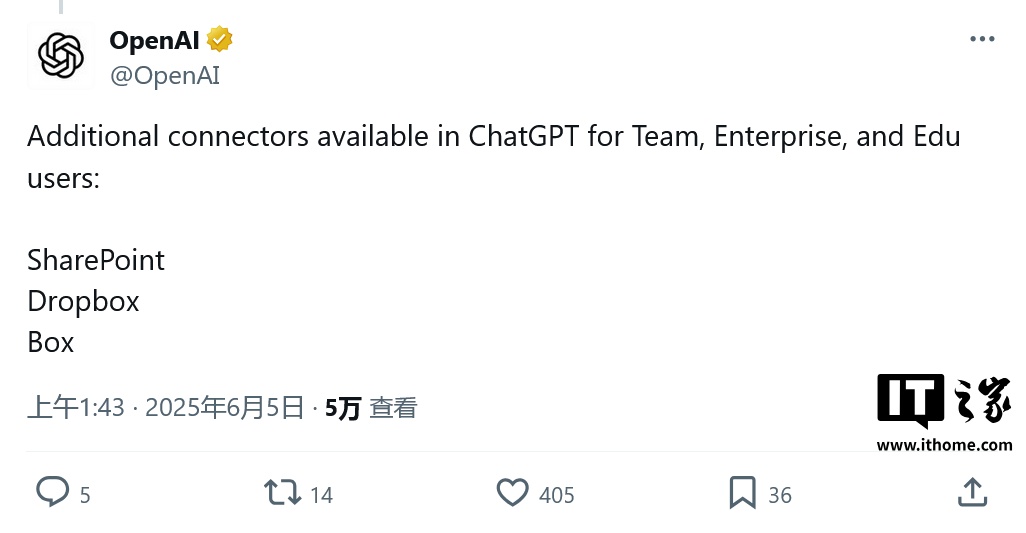Click the like count 405
This screenshot has height=533, width=1026.
[x=556, y=495]
